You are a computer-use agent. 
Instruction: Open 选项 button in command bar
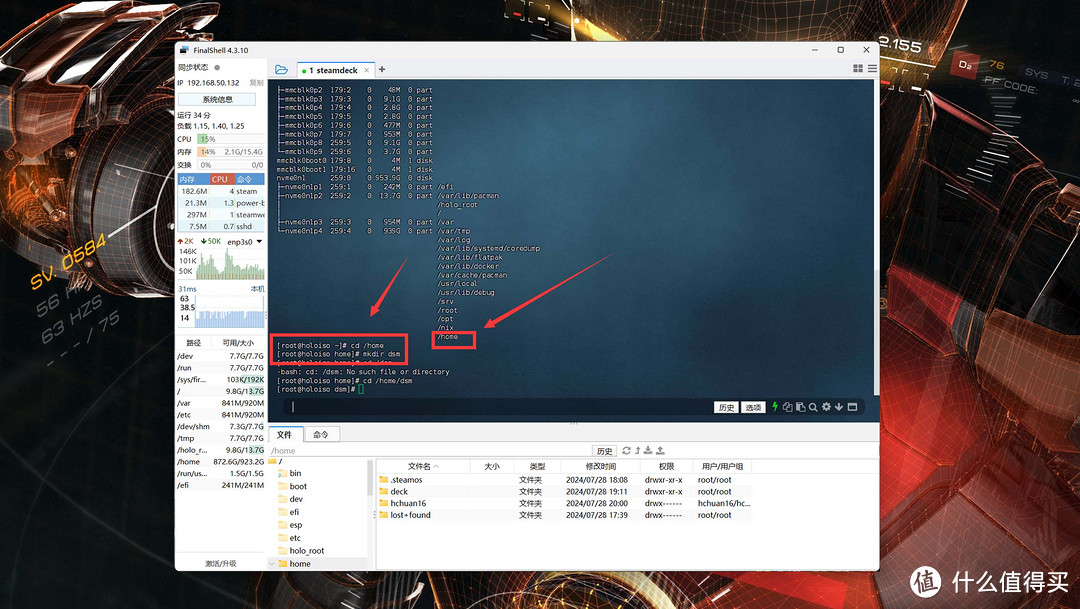(x=754, y=408)
